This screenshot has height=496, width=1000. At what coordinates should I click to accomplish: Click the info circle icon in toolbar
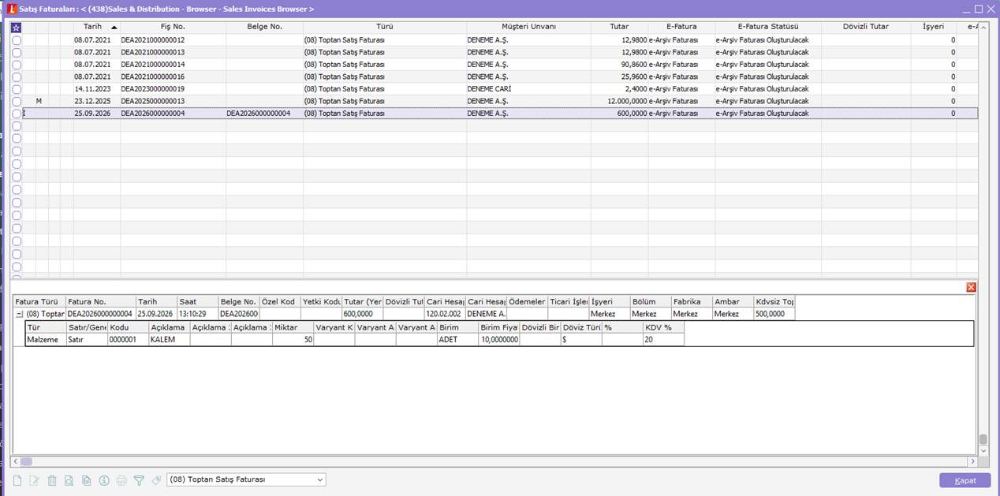[x=104, y=480]
